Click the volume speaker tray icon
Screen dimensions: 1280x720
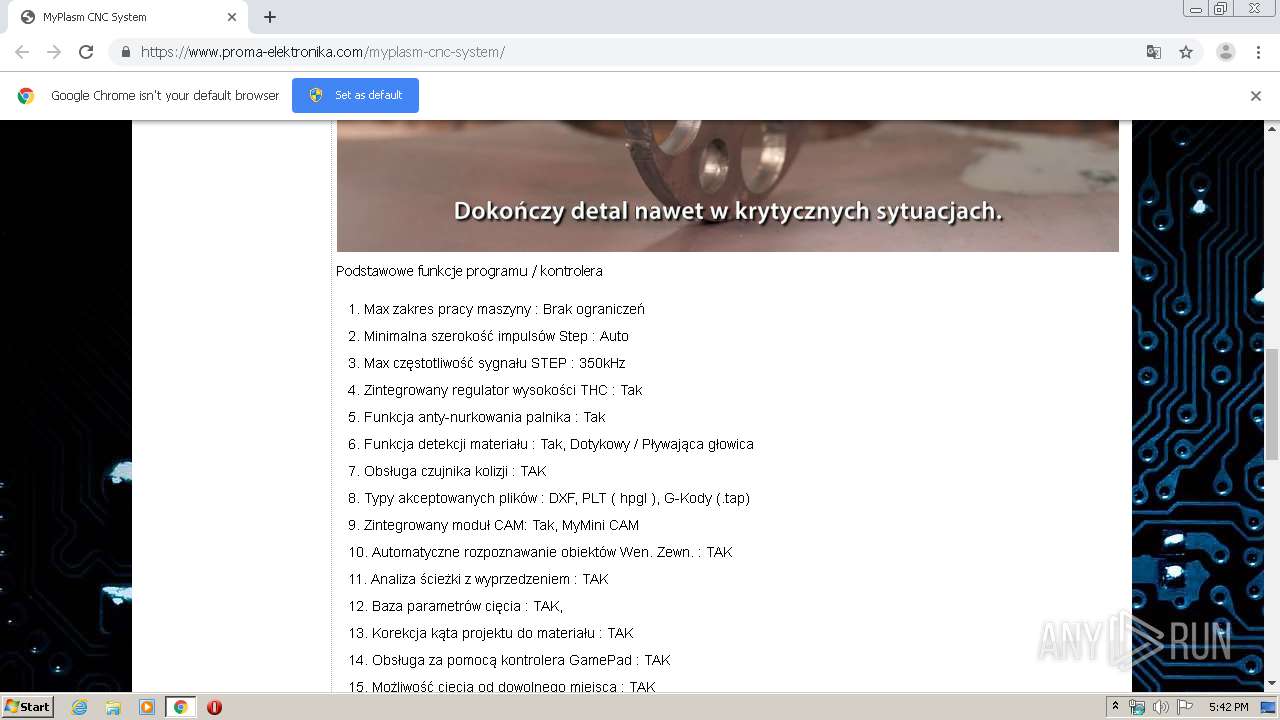[1161, 707]
